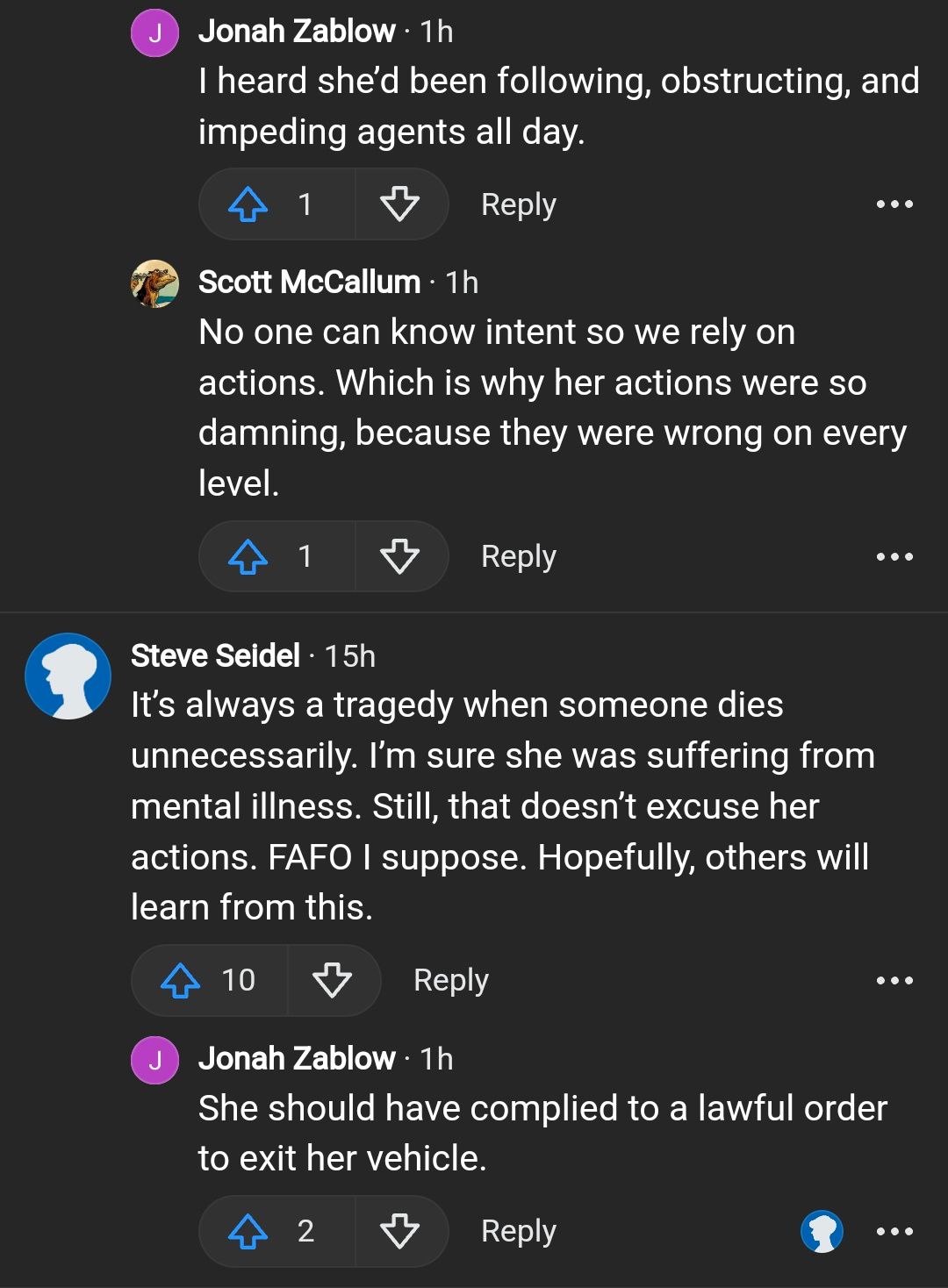Downvote Jonah's comment about lawful order
The height and width of the screenshot is (1288, 948).
click(x=399, y=1231)
